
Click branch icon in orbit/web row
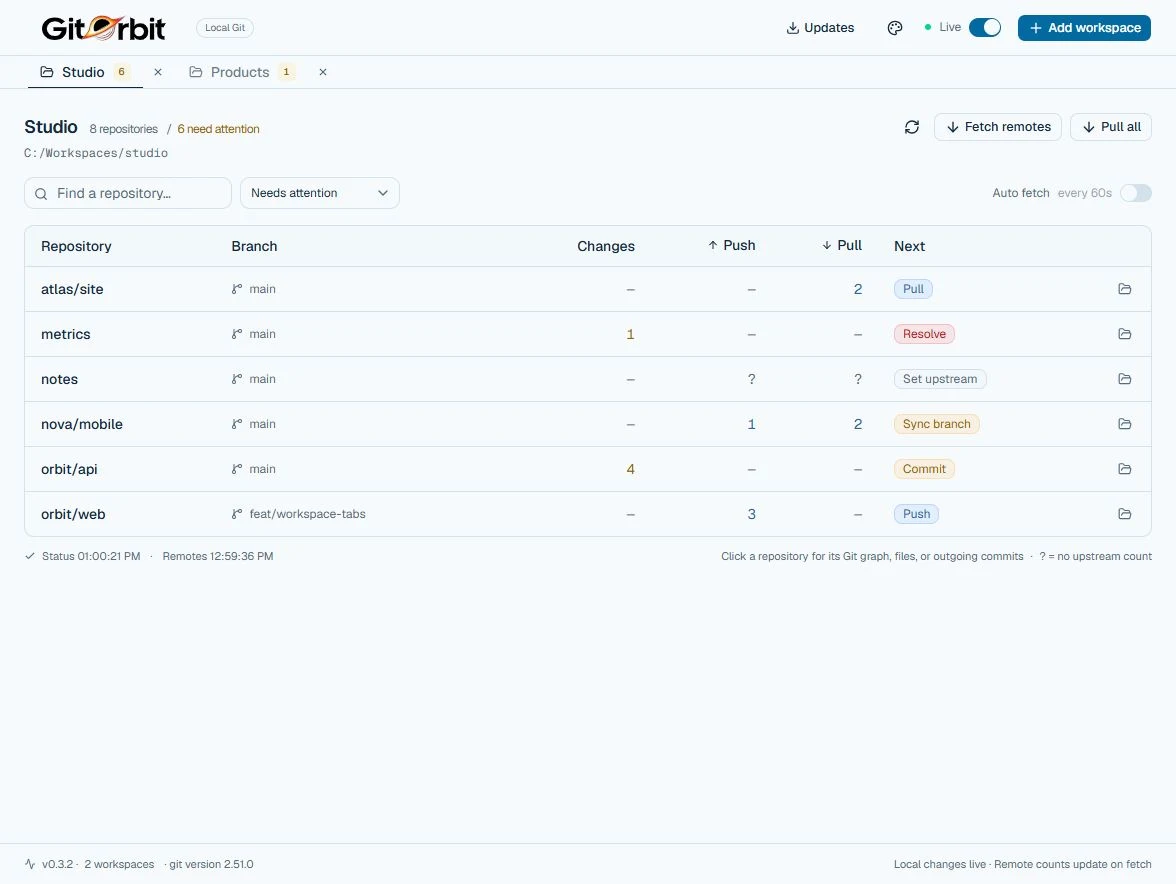pyautogui.click(x=237, y=514)
